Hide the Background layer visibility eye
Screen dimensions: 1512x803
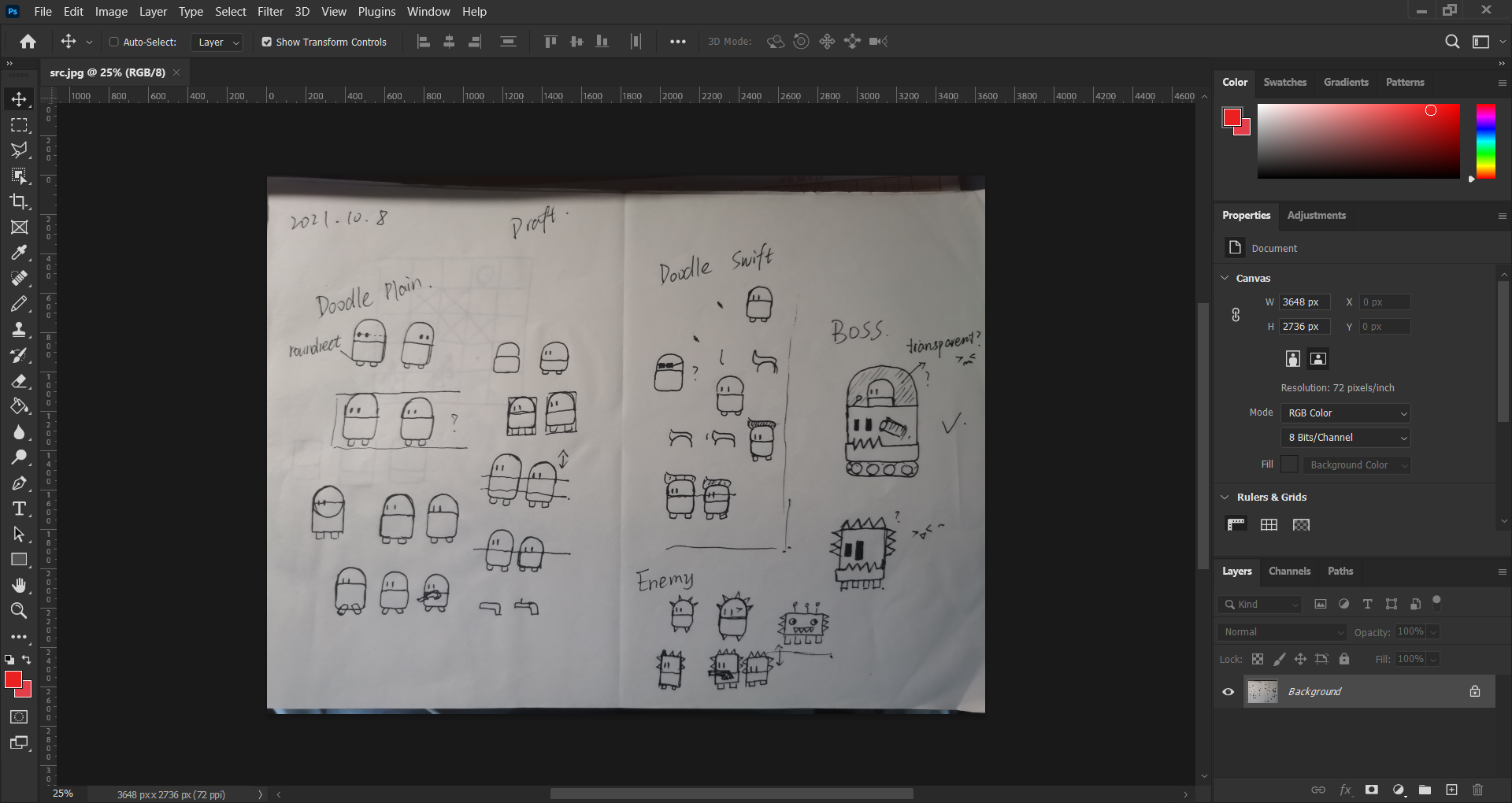(1228, 692)
